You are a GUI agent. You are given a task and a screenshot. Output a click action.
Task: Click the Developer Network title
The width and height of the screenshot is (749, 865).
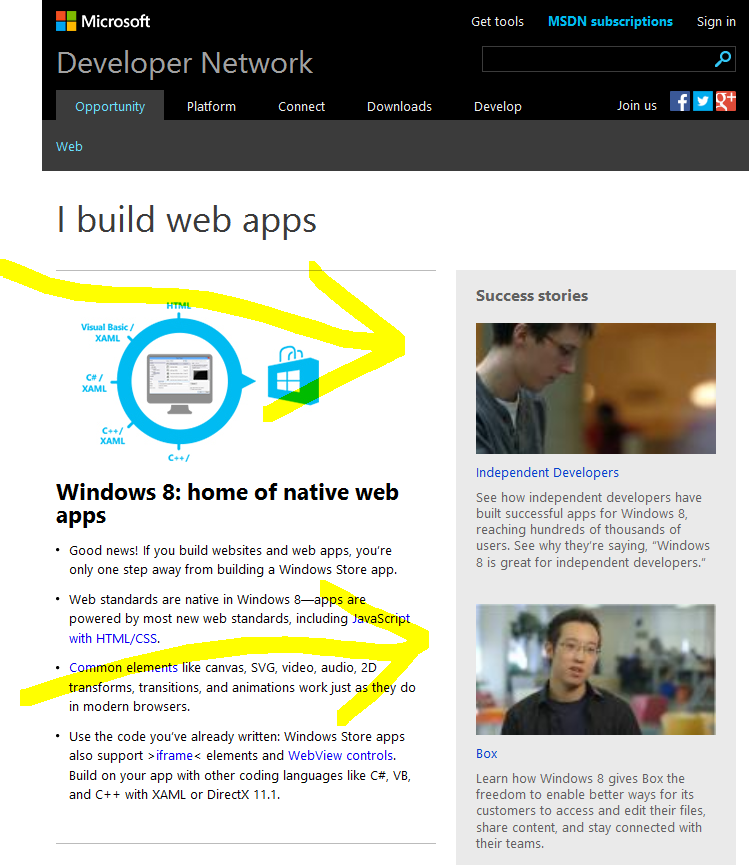(x=185, y=62)
